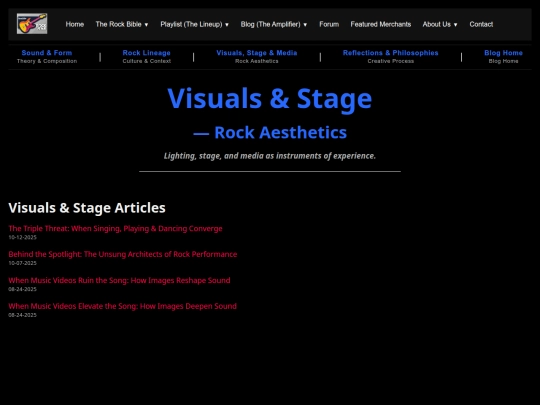Open Featured Merchants nav link
This screenshot has height=405, width=540.
point(381,24)
